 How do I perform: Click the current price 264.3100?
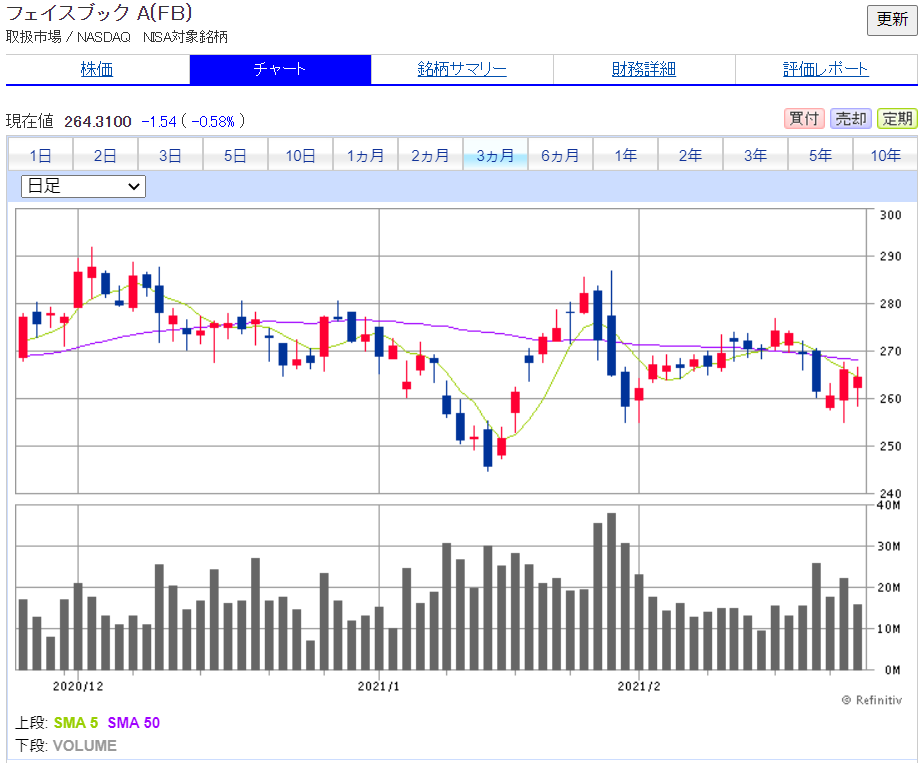pyautogui.click(x=98, y=121)
